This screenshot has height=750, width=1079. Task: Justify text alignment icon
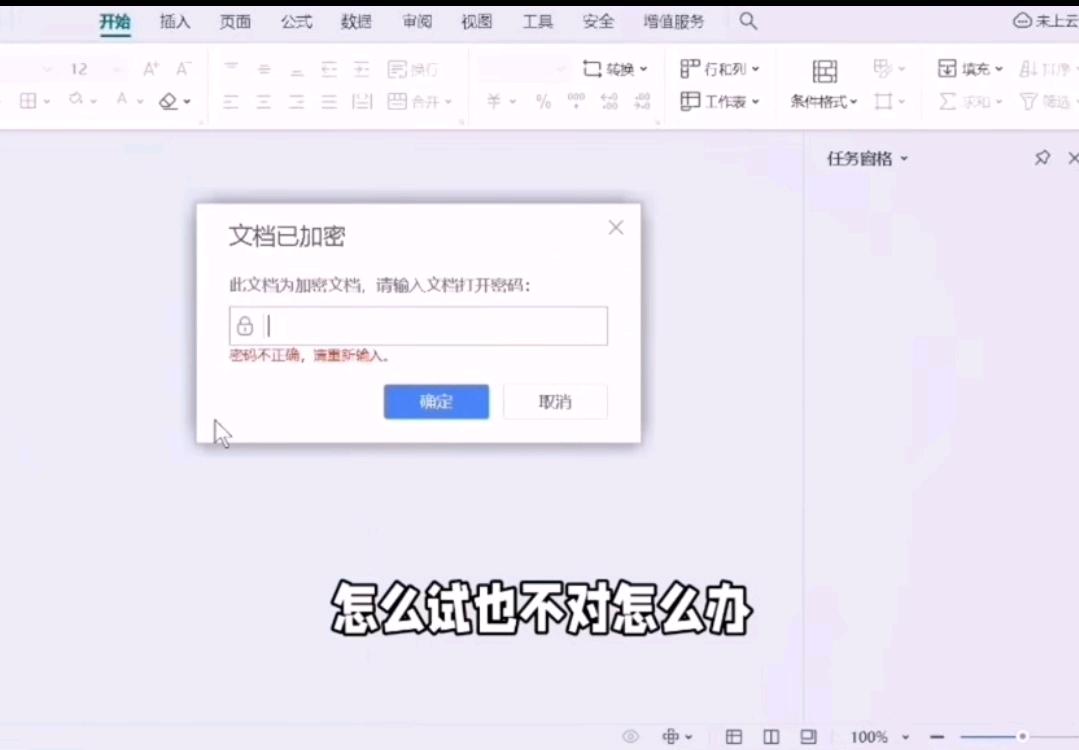(x=329, y=102)
